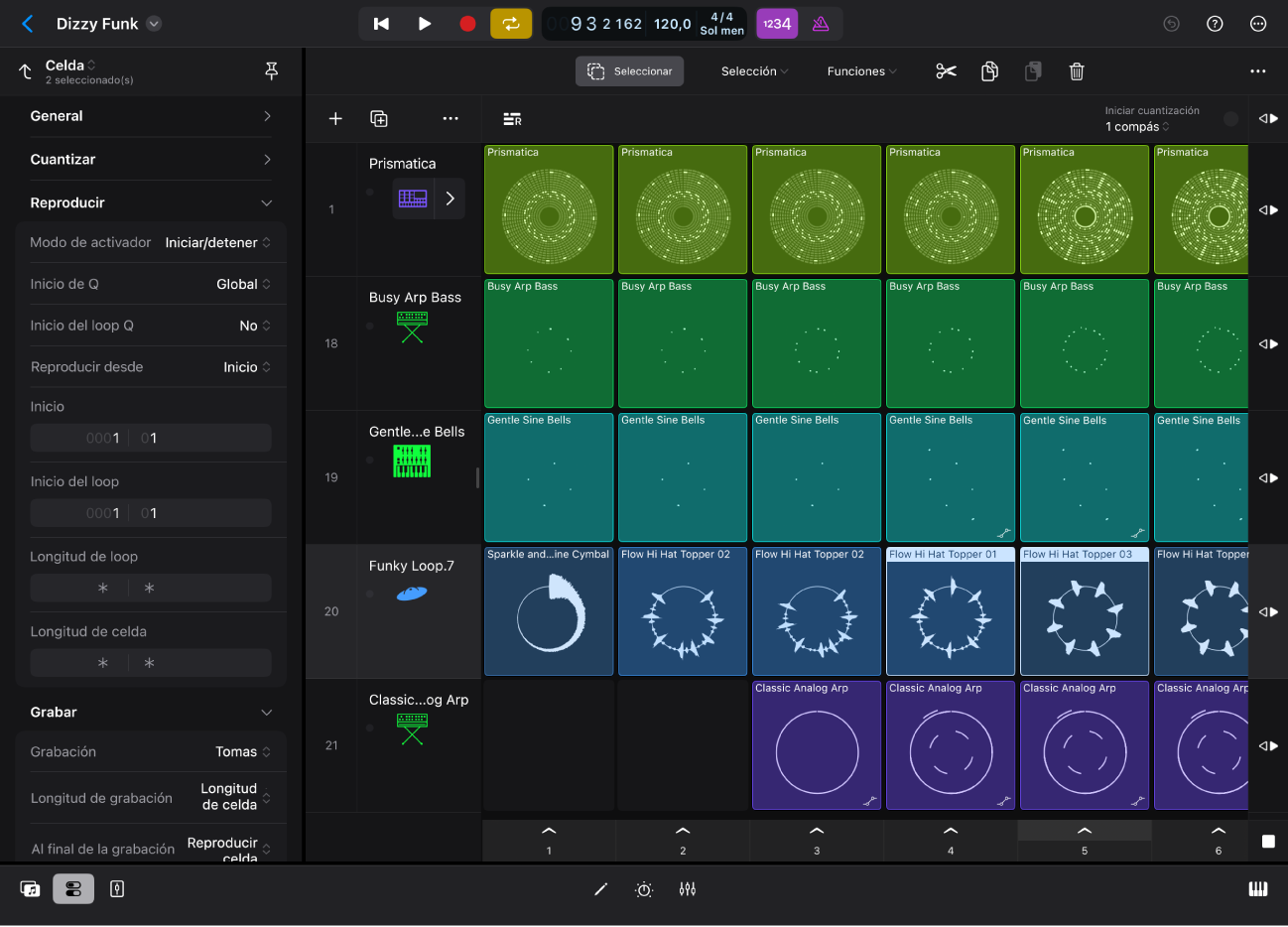
Task: Click the Seleccionar button
Action: 630,71
